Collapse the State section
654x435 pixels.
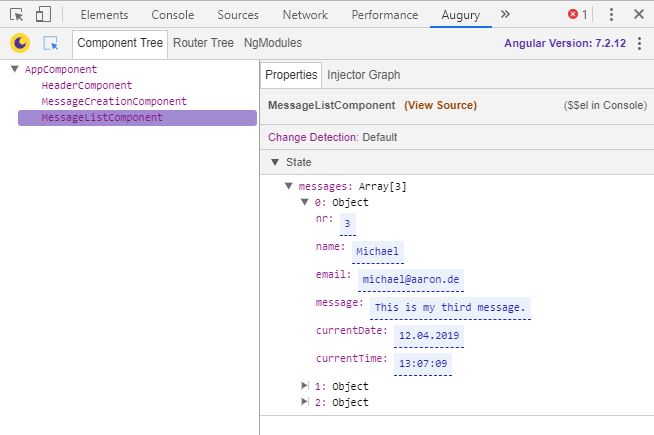pyautogui.click(x=275, y=162)
